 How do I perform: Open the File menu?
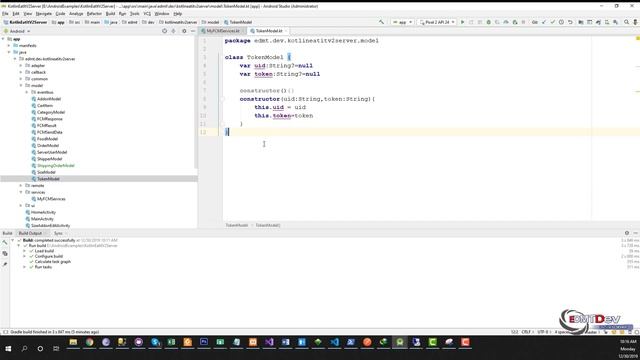[x=5, y=13]
